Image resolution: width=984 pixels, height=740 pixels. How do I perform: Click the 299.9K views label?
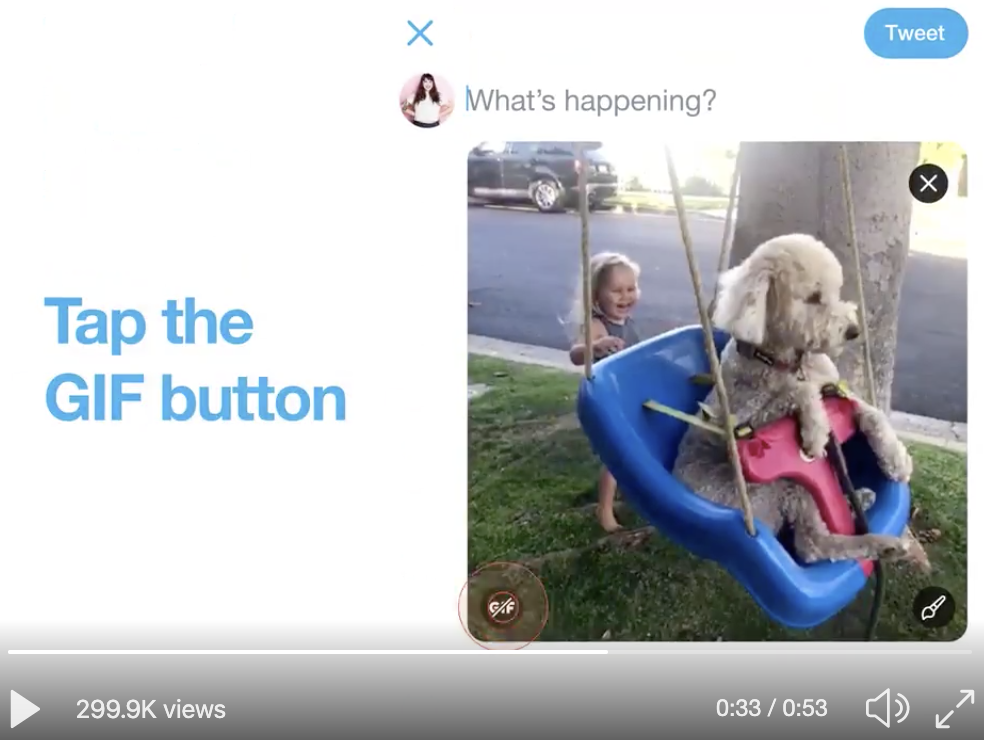click(x=151, y=709)
